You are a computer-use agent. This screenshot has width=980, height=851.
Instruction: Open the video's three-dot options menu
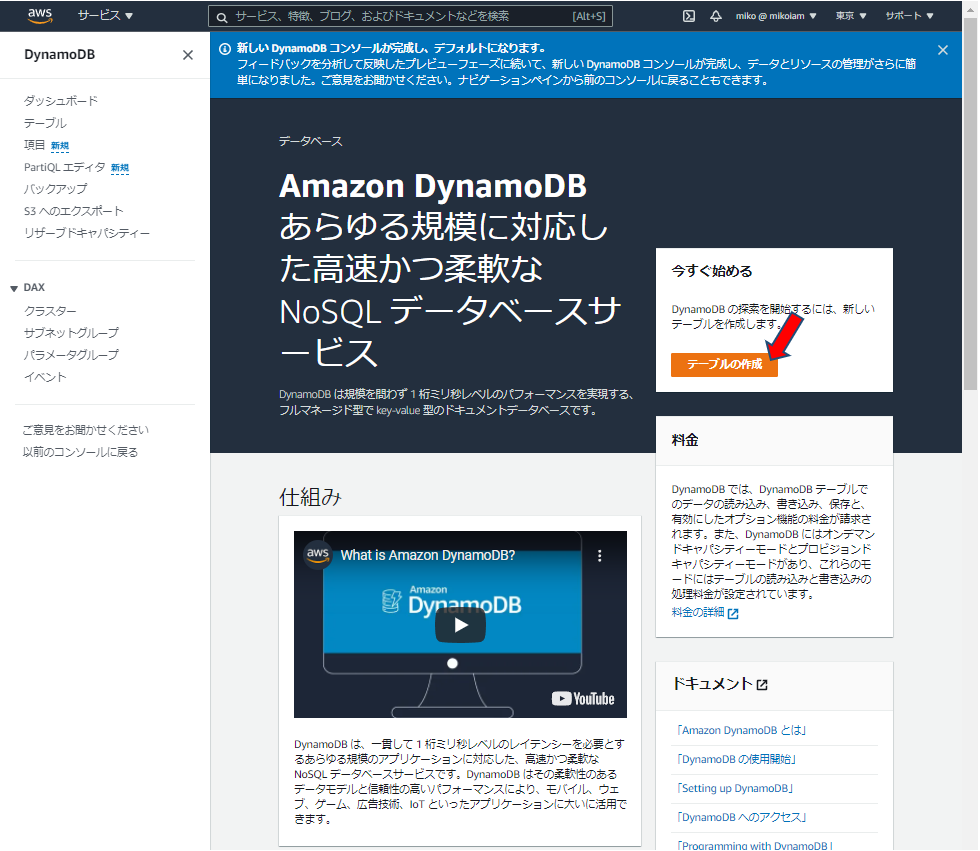(599, 555)
